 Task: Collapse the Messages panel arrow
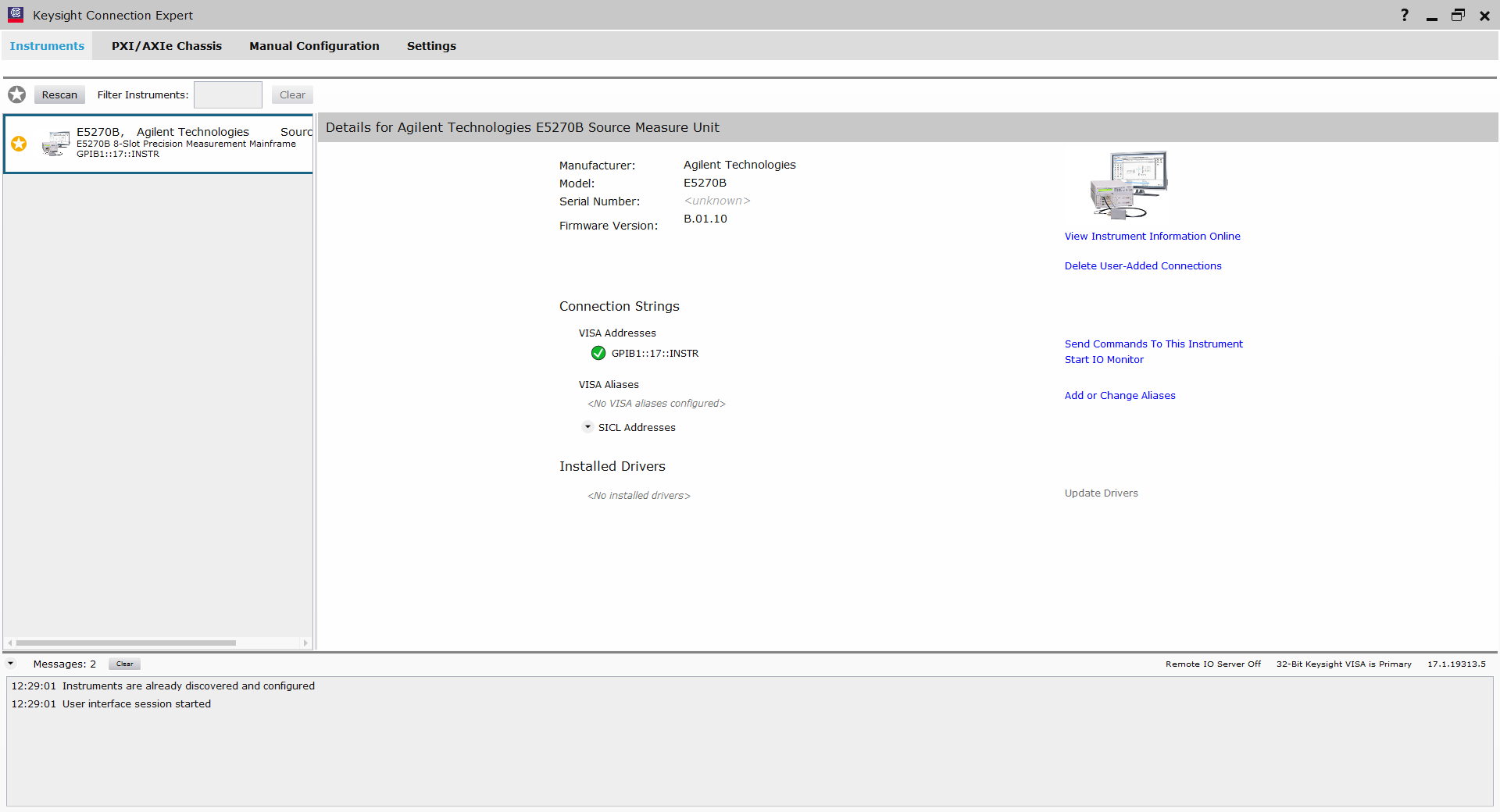click(x=11, y=664)
